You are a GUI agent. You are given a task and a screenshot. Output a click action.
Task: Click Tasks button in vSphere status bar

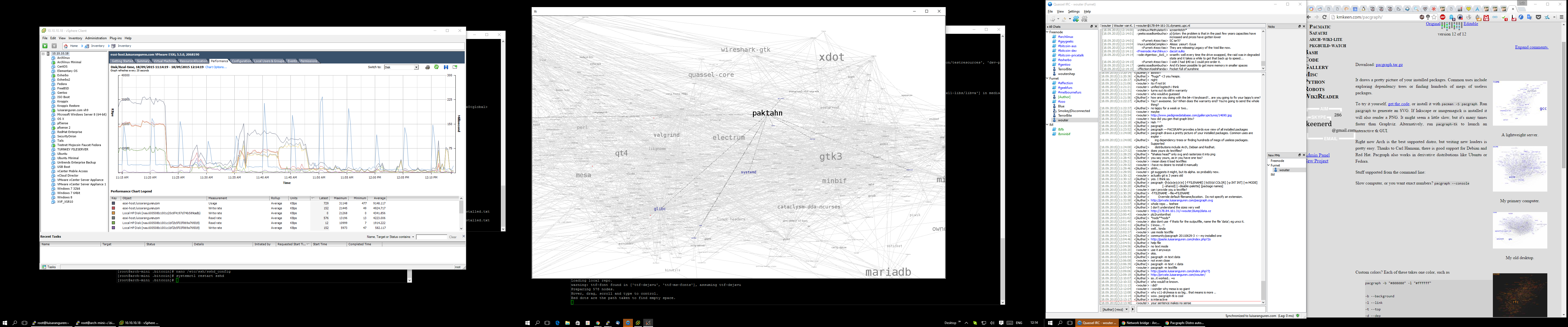coord(49,267)
